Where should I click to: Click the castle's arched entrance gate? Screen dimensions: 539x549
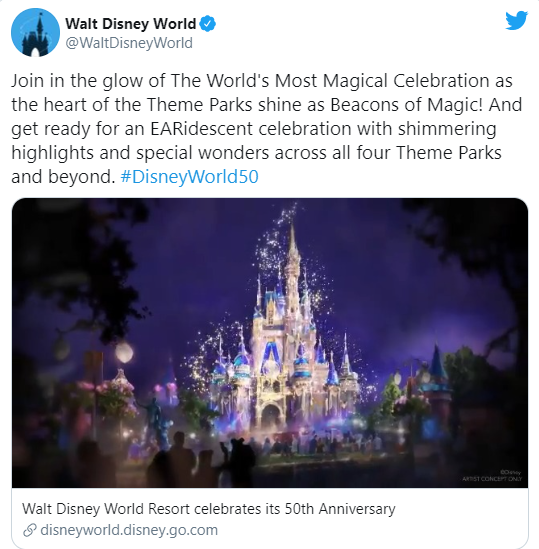click(x=271, y=417)
